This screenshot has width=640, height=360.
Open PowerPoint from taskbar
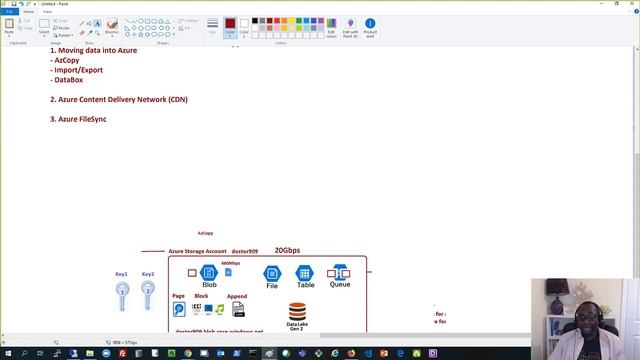[x=384, y=353]
